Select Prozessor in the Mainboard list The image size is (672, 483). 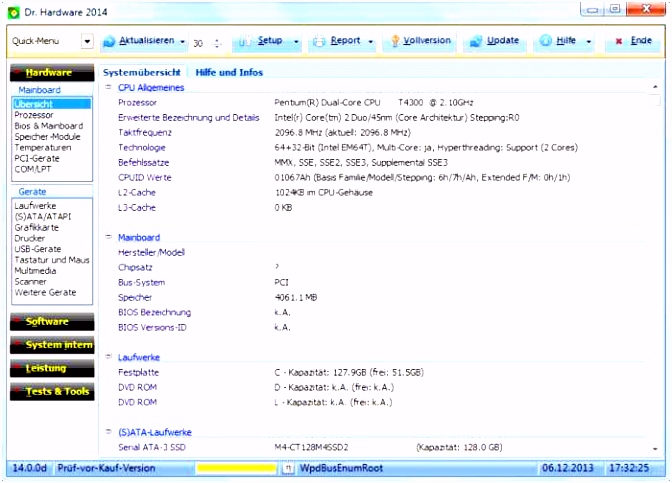(x=34, y=115)
